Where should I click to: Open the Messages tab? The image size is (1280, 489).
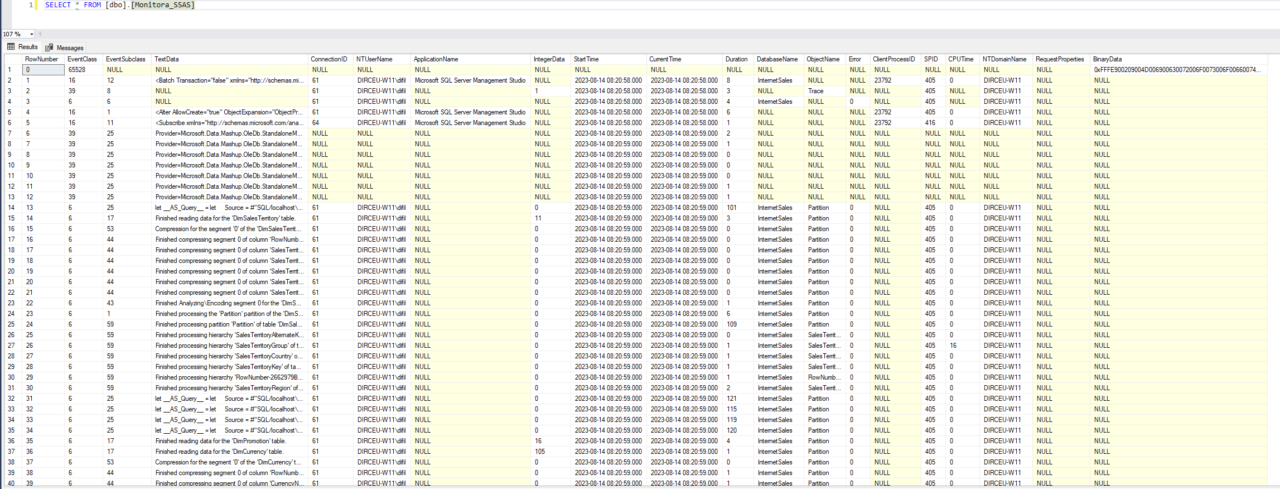tap(69, 47)
